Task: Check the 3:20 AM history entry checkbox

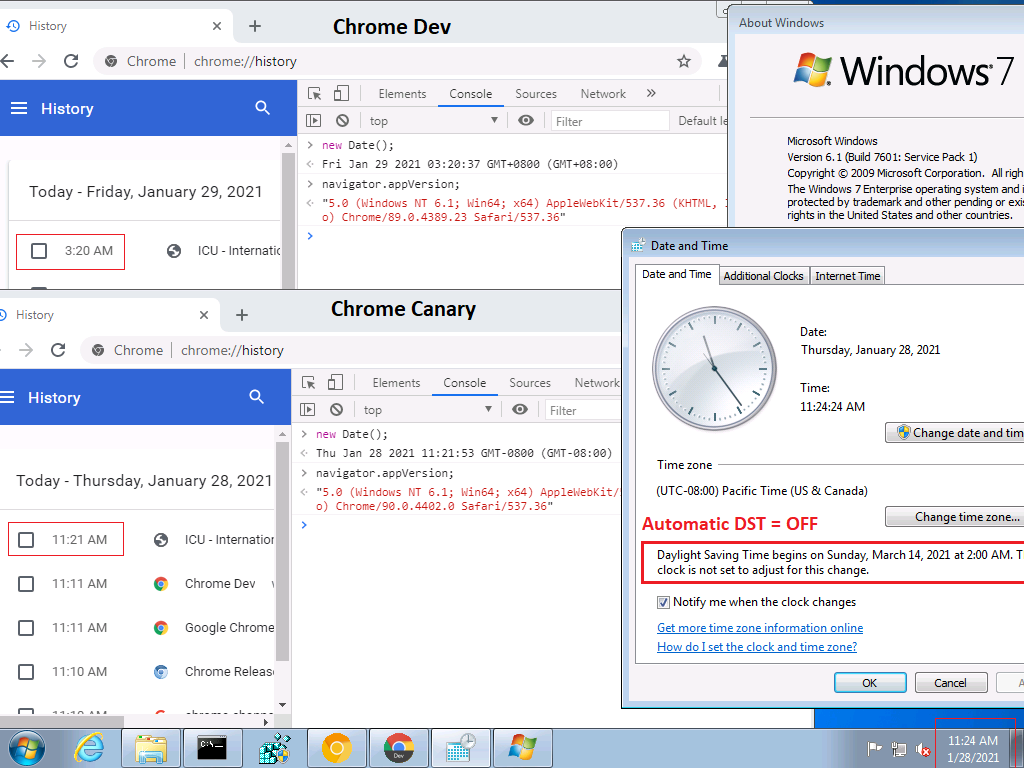Action: click(39, 251)
